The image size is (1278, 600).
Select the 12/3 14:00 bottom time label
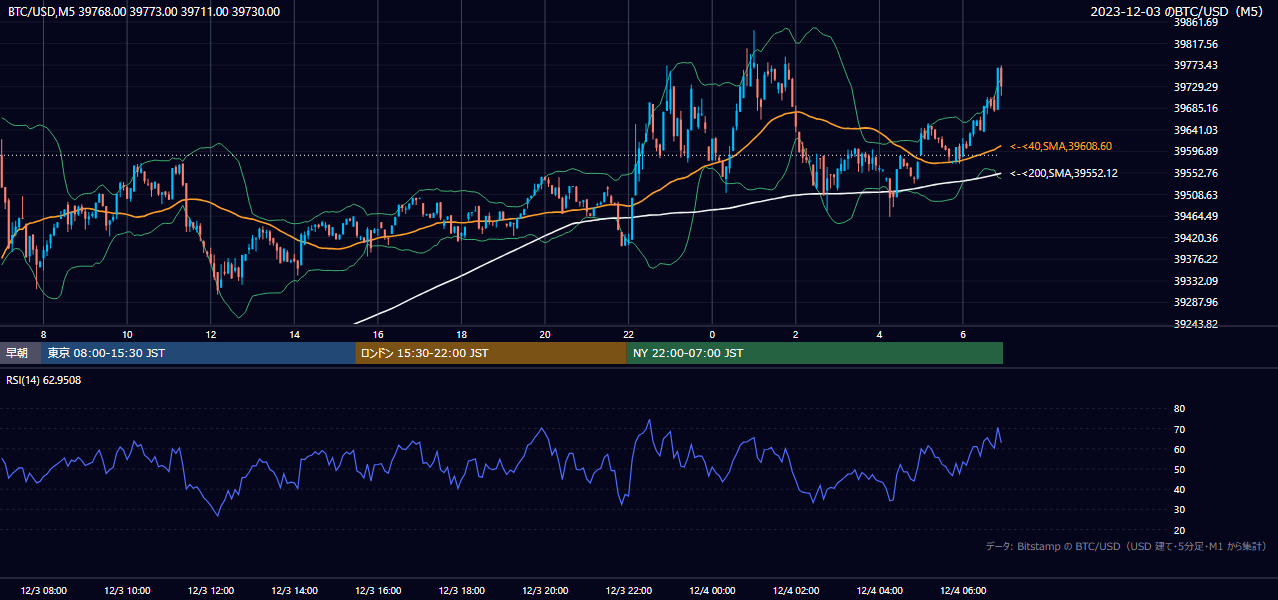[x=295, y=591]
